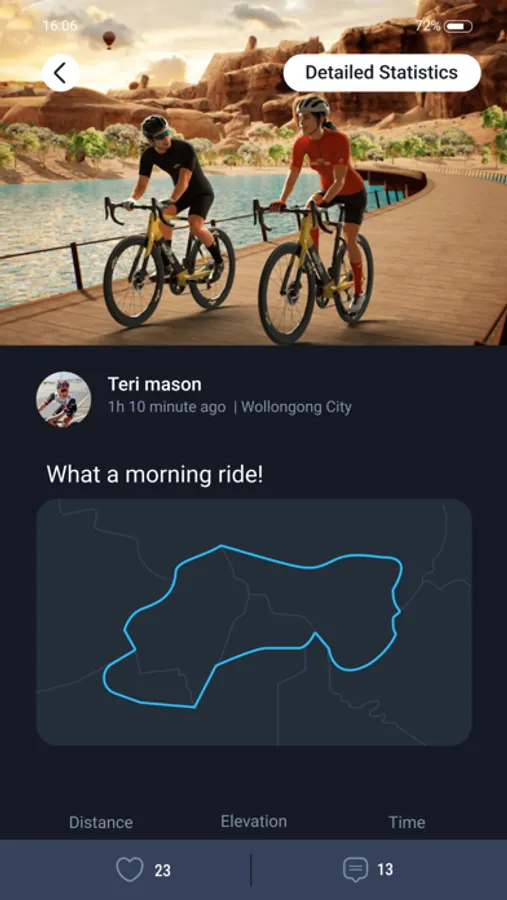Like the post with heart icon
The width and height of the screenshot is (507, 900).
click(130, 870)
